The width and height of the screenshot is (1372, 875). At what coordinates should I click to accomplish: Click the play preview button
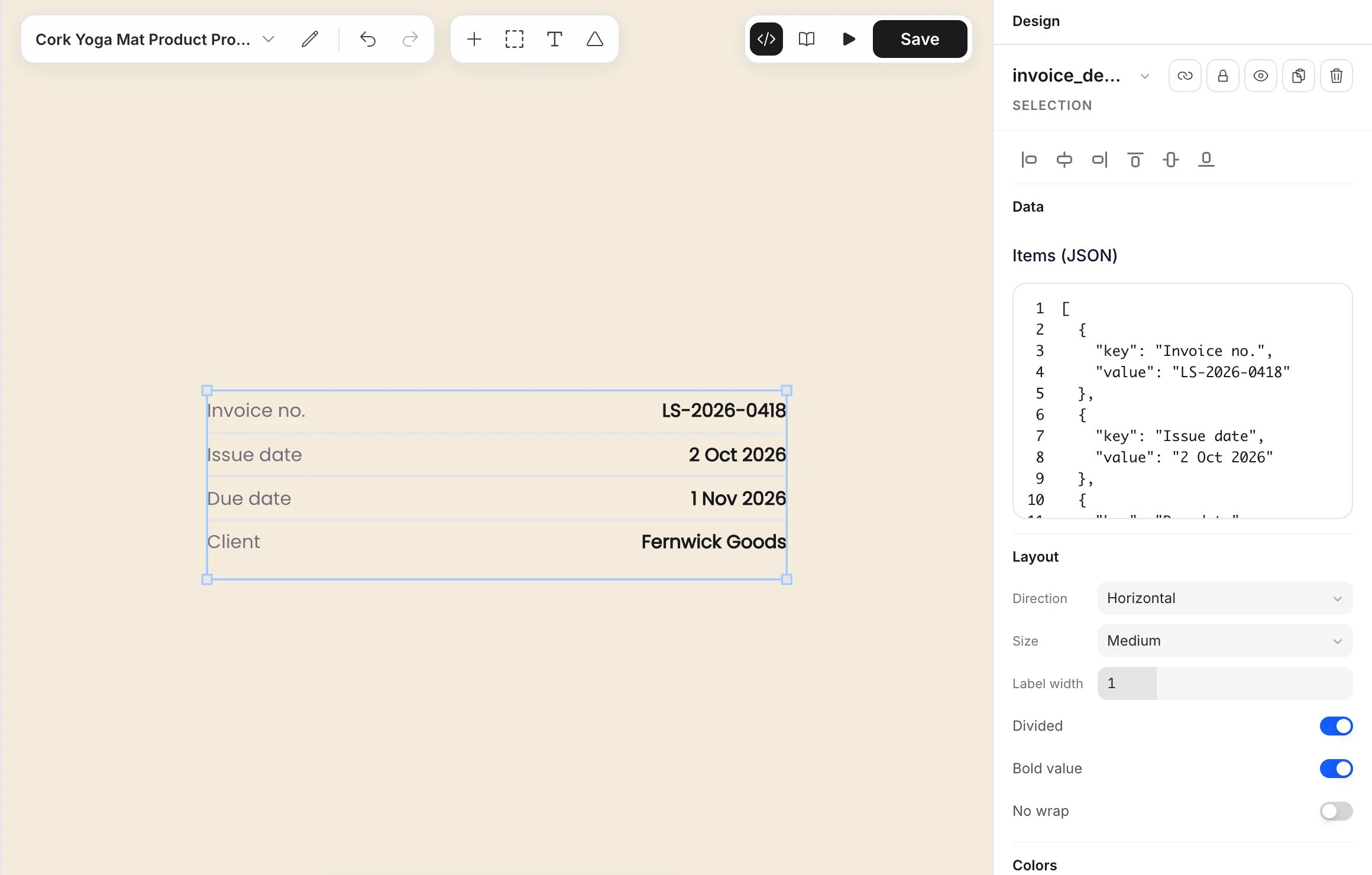tap(849, 39)
